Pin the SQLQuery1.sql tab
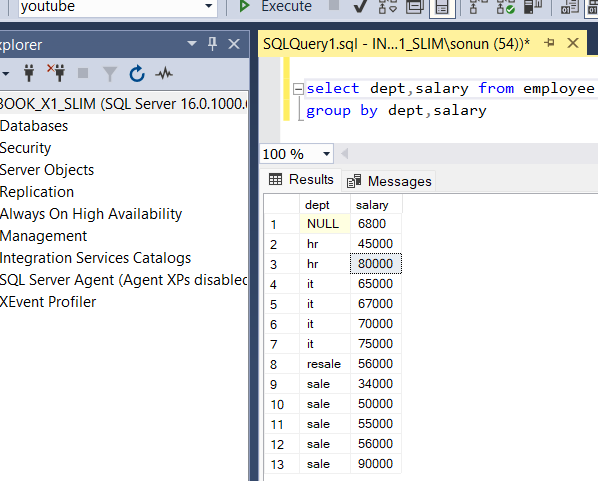598x481 pixels. 549,43
